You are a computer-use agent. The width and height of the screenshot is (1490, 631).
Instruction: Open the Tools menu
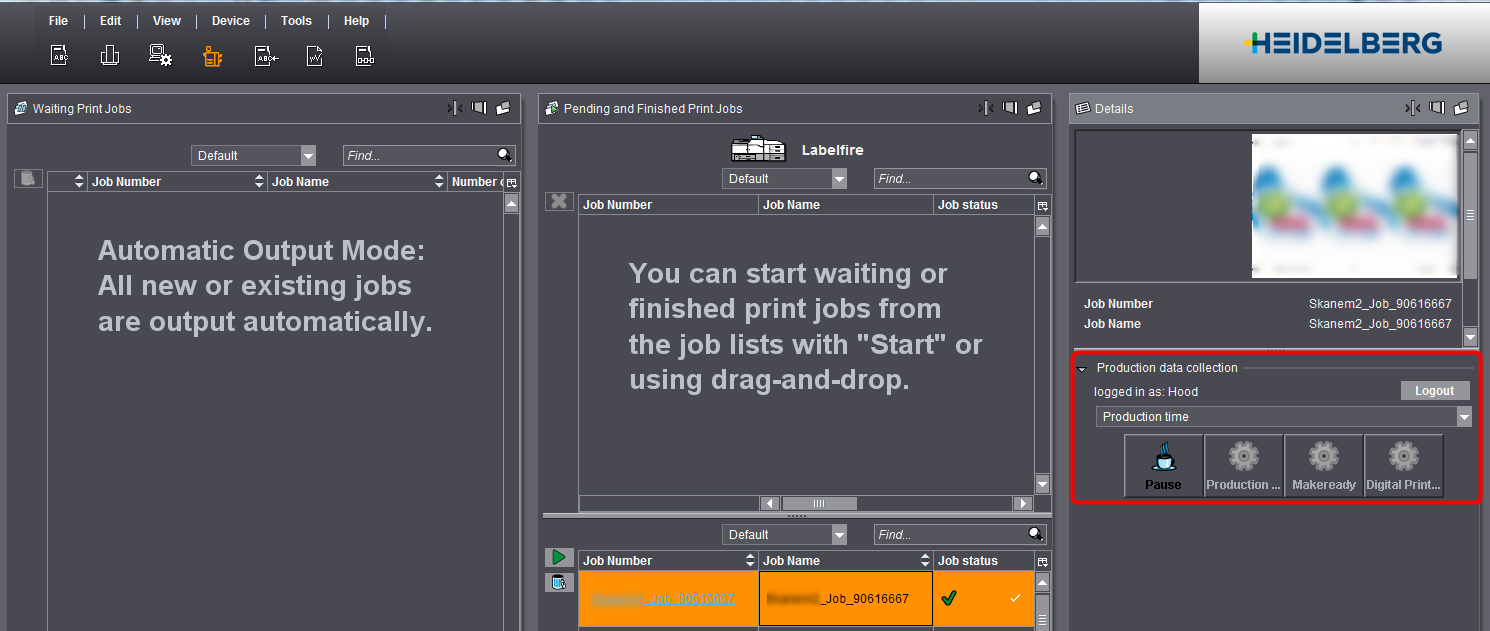point(296,21)
